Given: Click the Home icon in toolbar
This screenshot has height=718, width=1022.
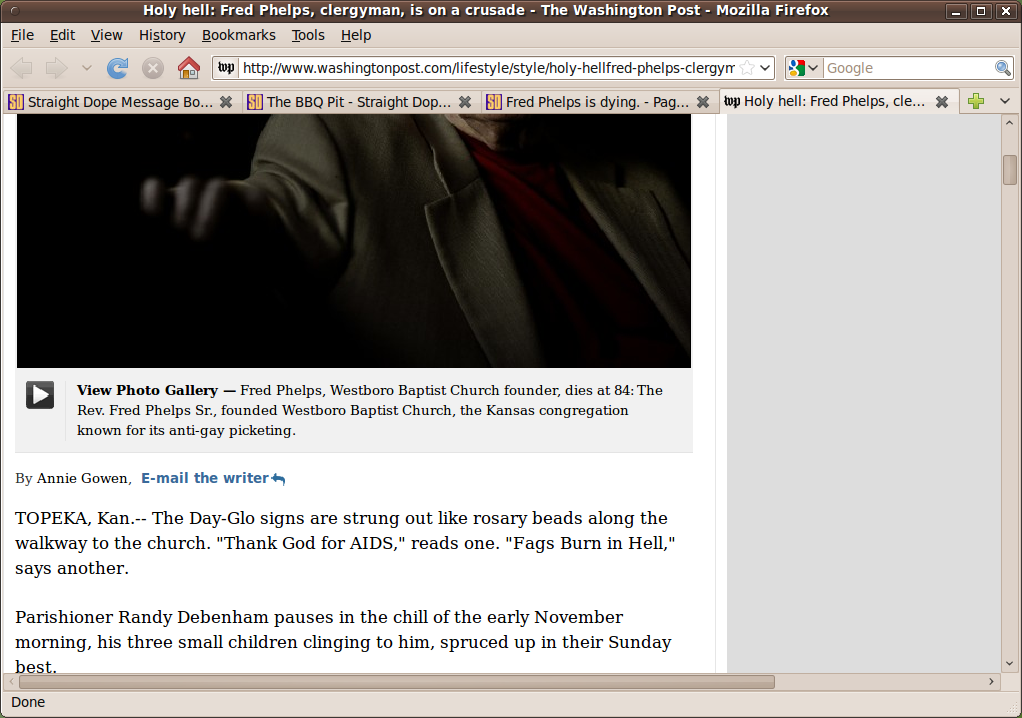Looking at the screenshot, I should [188, 68].
